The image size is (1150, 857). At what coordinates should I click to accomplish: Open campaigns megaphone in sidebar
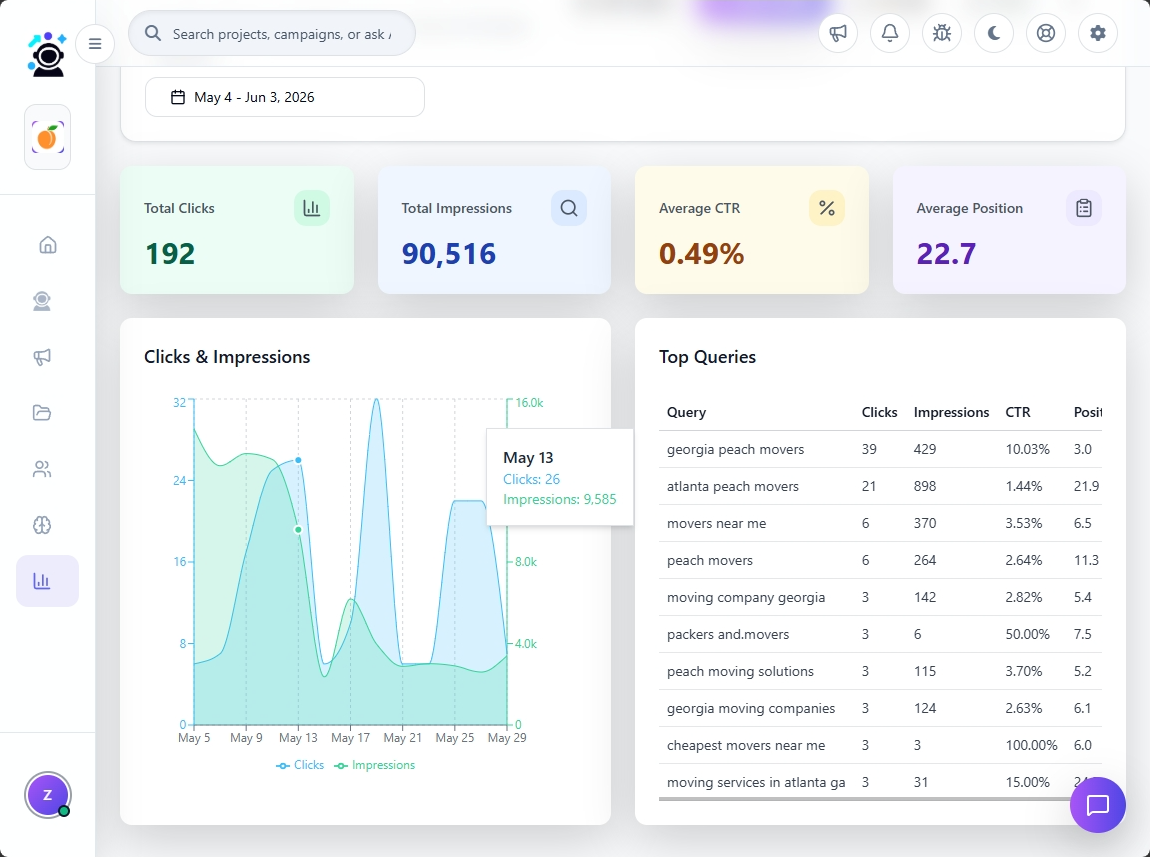tap(42, 357)
